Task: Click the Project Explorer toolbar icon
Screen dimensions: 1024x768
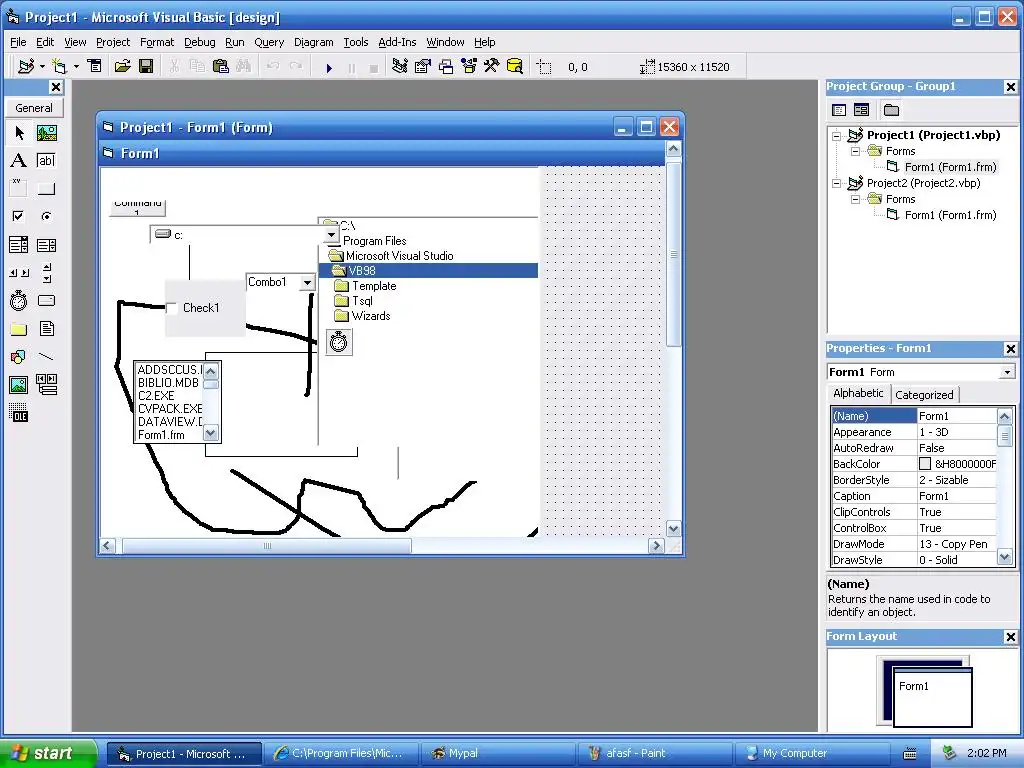Action: coord(400,67)
